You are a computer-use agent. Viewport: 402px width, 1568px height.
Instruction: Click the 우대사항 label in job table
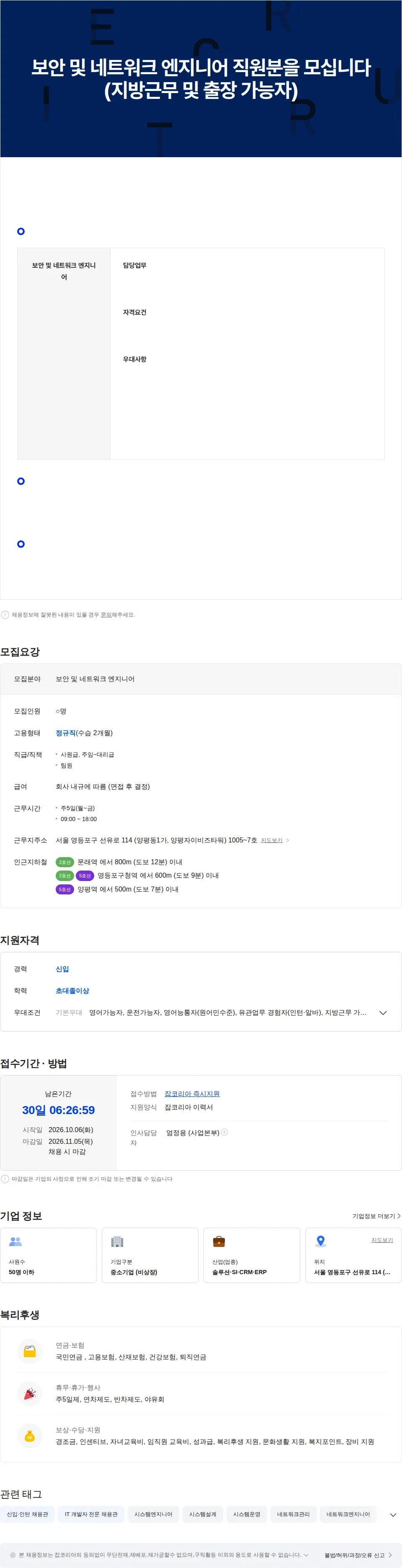[134, 359]
